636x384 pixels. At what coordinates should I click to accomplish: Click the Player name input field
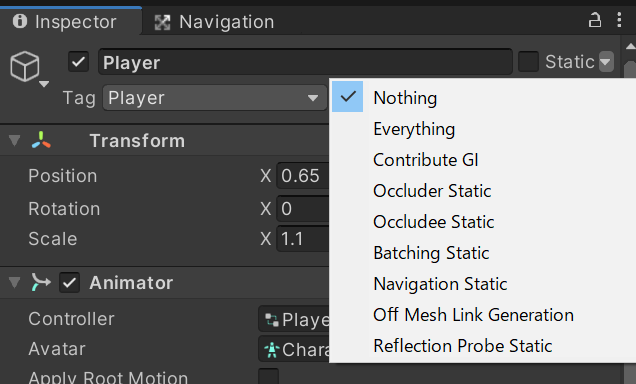[x=305, y=62]
